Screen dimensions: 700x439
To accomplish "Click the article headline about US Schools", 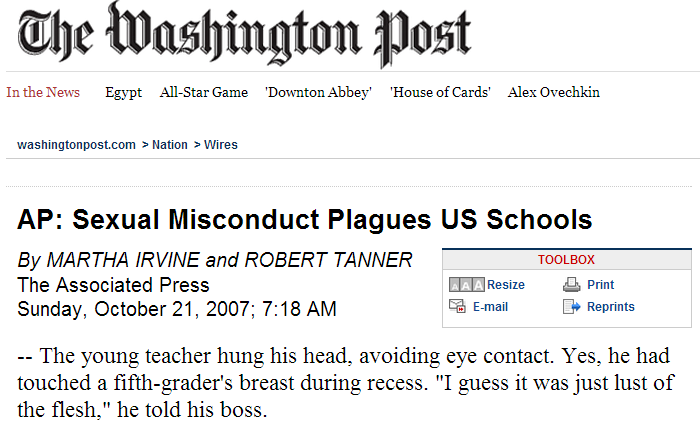I will tap(304, 220).
